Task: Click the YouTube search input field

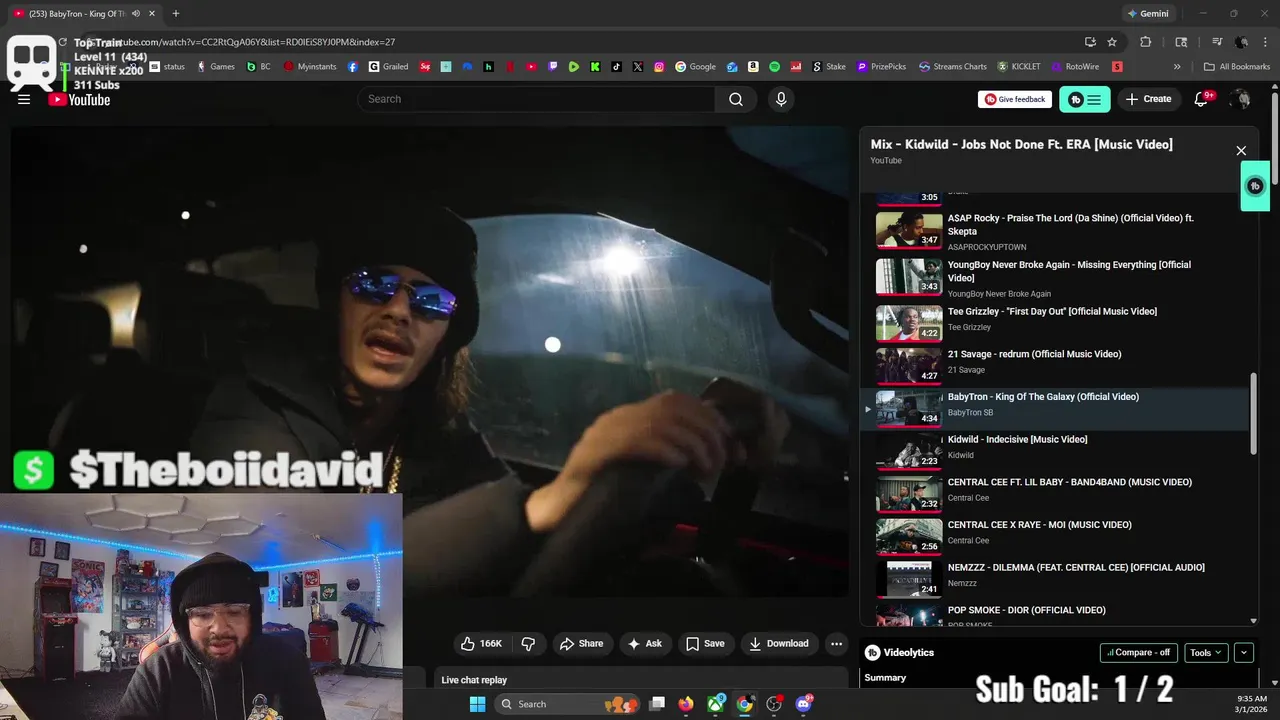Action: click(536, 99)
